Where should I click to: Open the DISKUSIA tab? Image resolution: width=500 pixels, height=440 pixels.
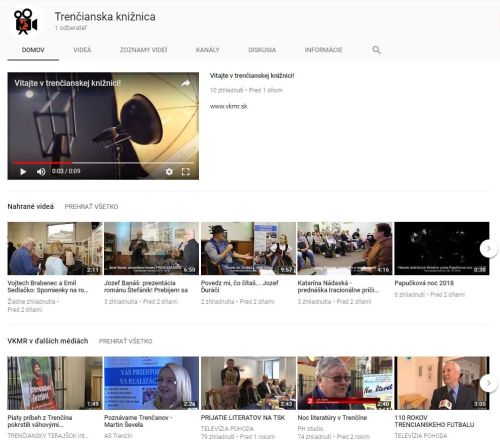(262, 50)
